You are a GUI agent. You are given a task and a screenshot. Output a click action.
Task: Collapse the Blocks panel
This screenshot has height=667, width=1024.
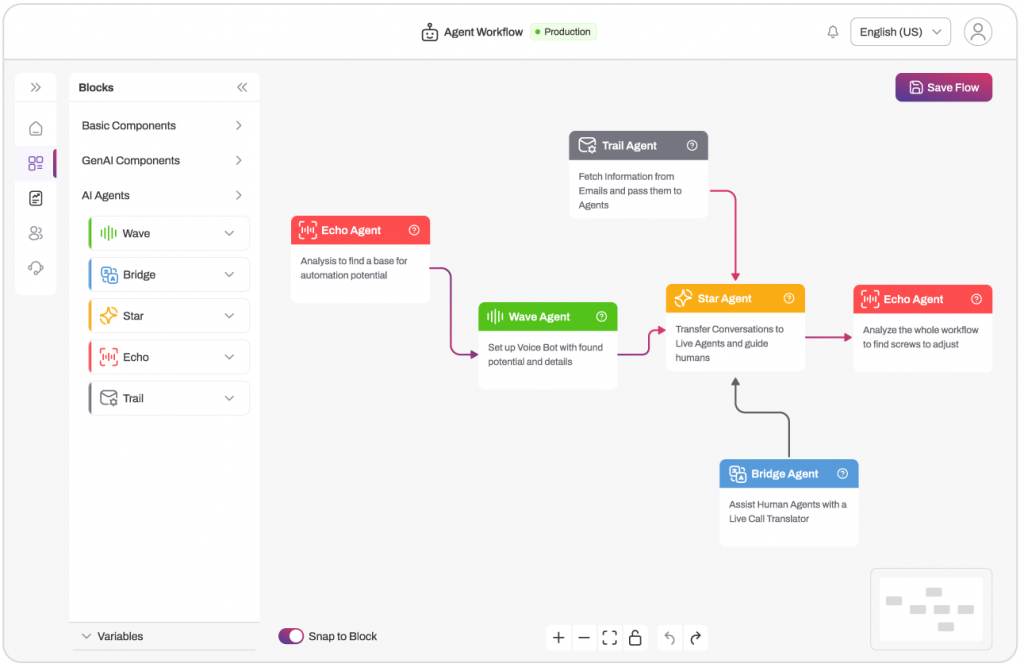tap(242, 88)
